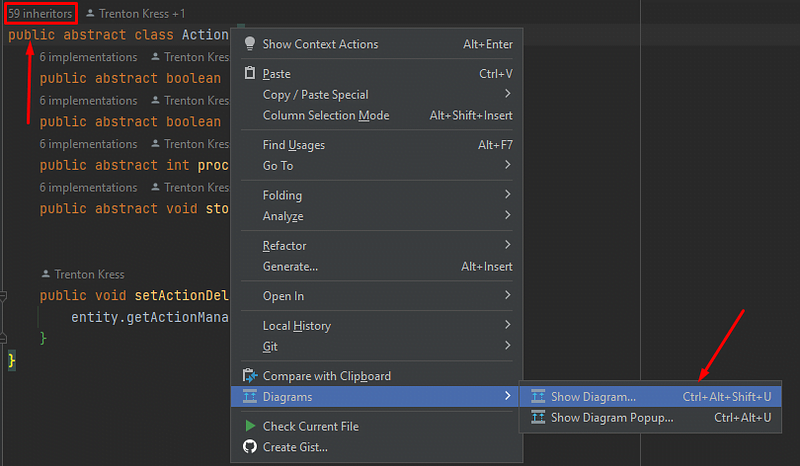Run Check Current File
This screenshot has height=466, width=800.
[377, 426]
